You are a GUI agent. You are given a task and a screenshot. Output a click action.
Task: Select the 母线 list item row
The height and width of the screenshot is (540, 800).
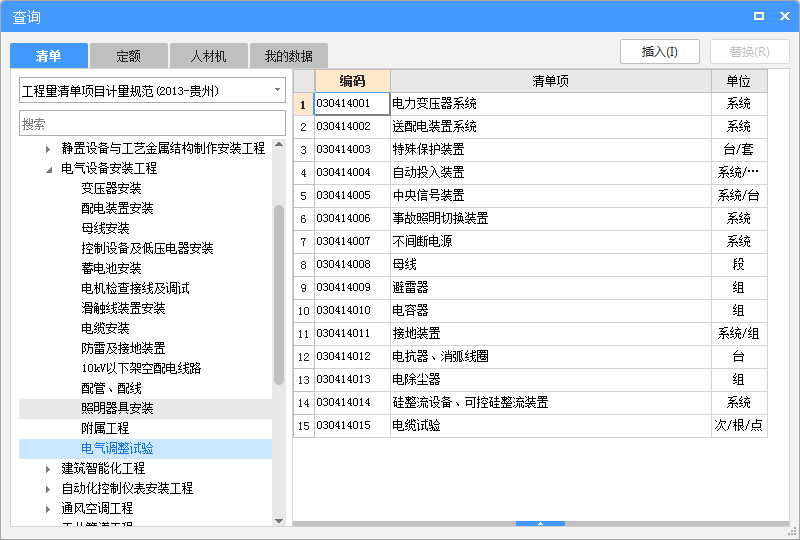point(531,264)
